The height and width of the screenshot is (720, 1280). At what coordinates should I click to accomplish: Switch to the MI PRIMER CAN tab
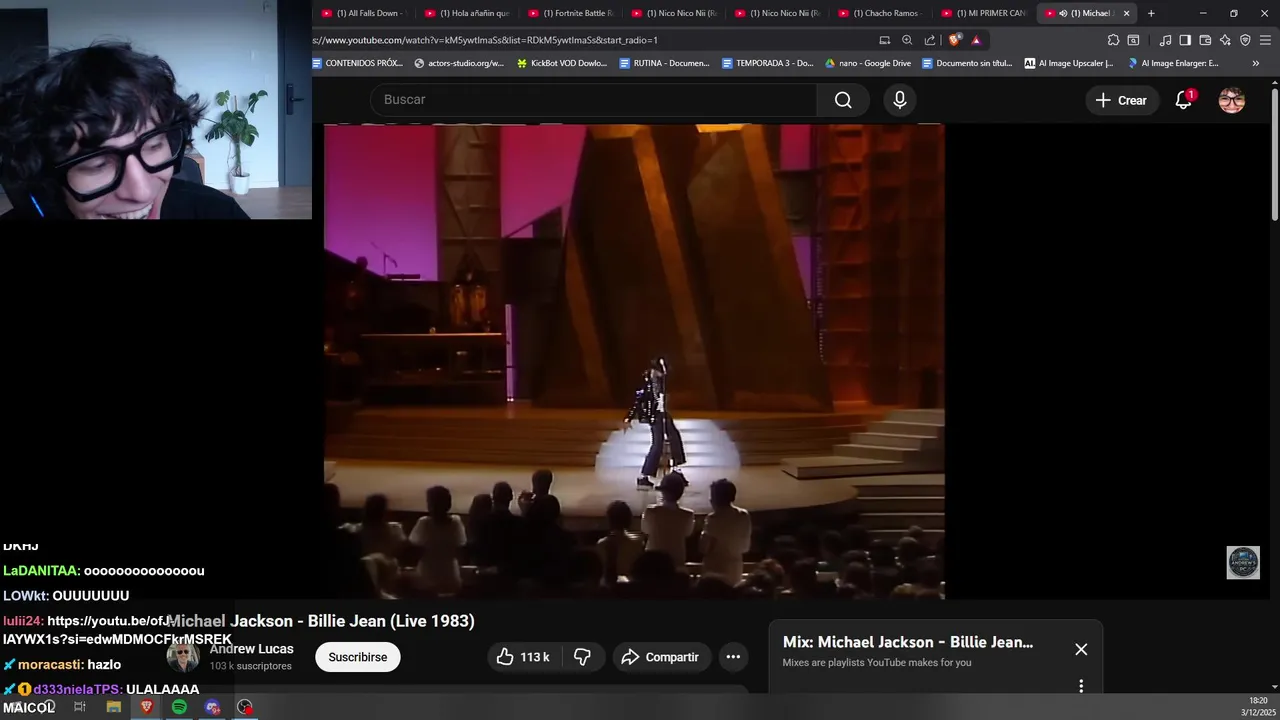(x=983, y=13)
